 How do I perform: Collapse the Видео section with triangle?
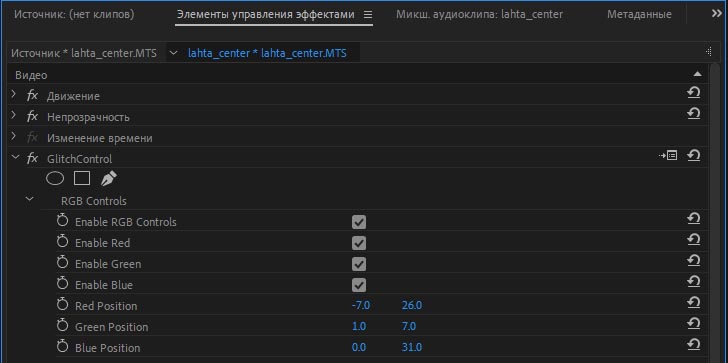click(x=697, y=74)
